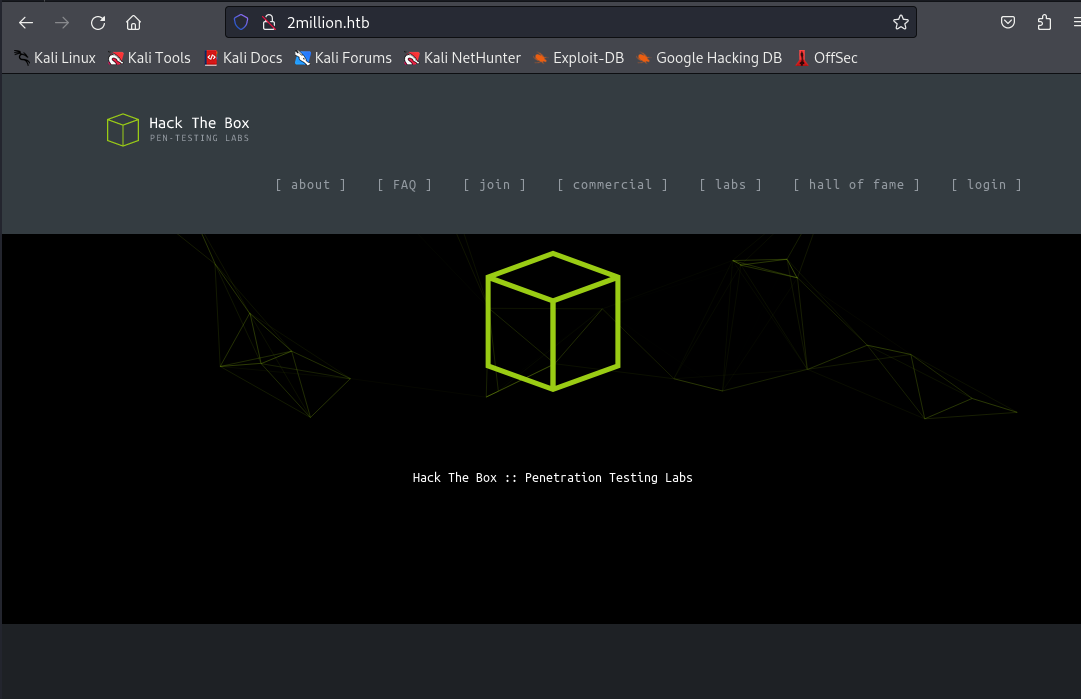This screenshot has width=1081, height=699.
Task: Open the hall of fame page
Action: [x=856, y=185]
